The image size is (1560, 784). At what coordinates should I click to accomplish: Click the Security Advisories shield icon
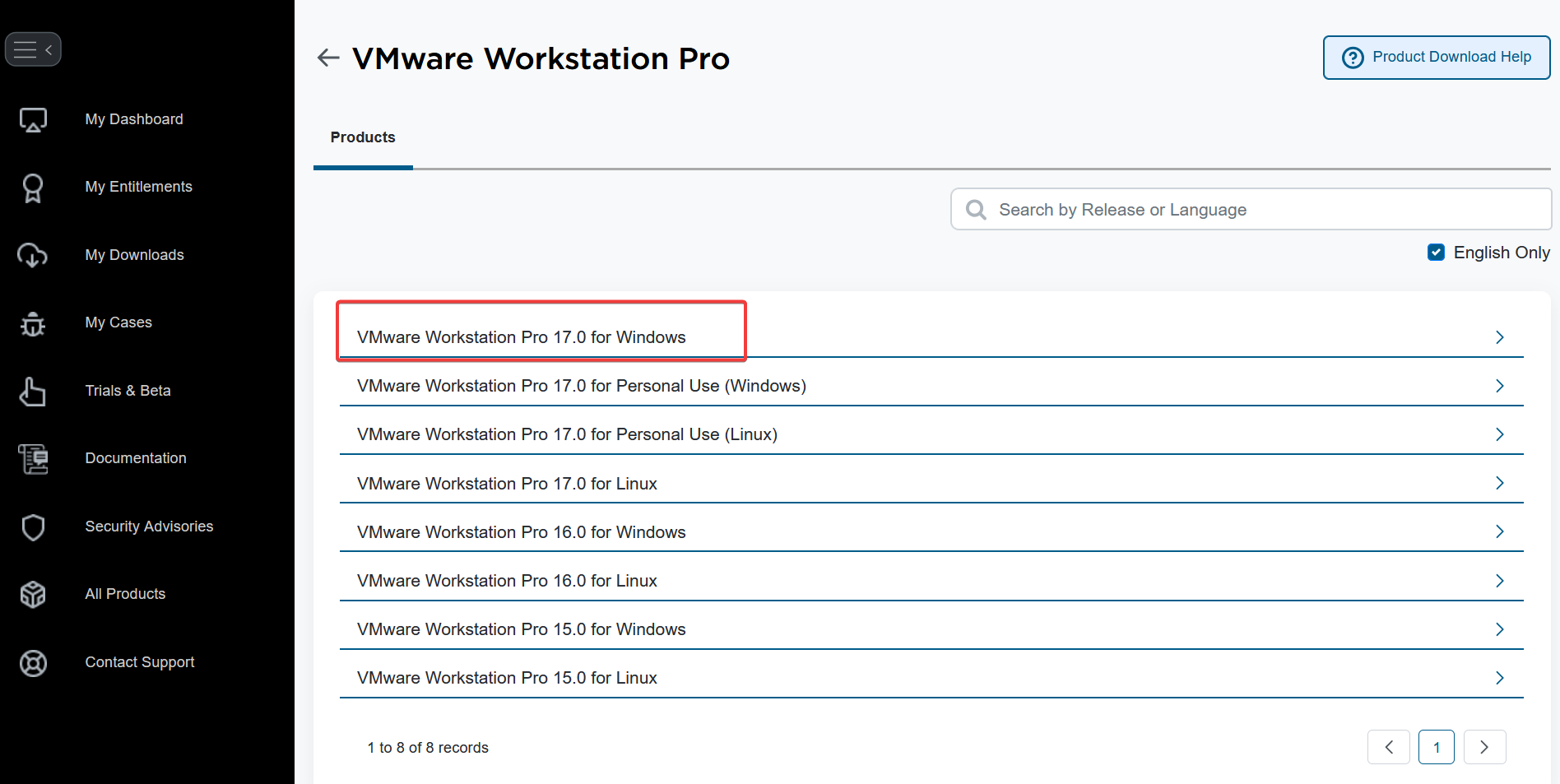coord(33,527)
